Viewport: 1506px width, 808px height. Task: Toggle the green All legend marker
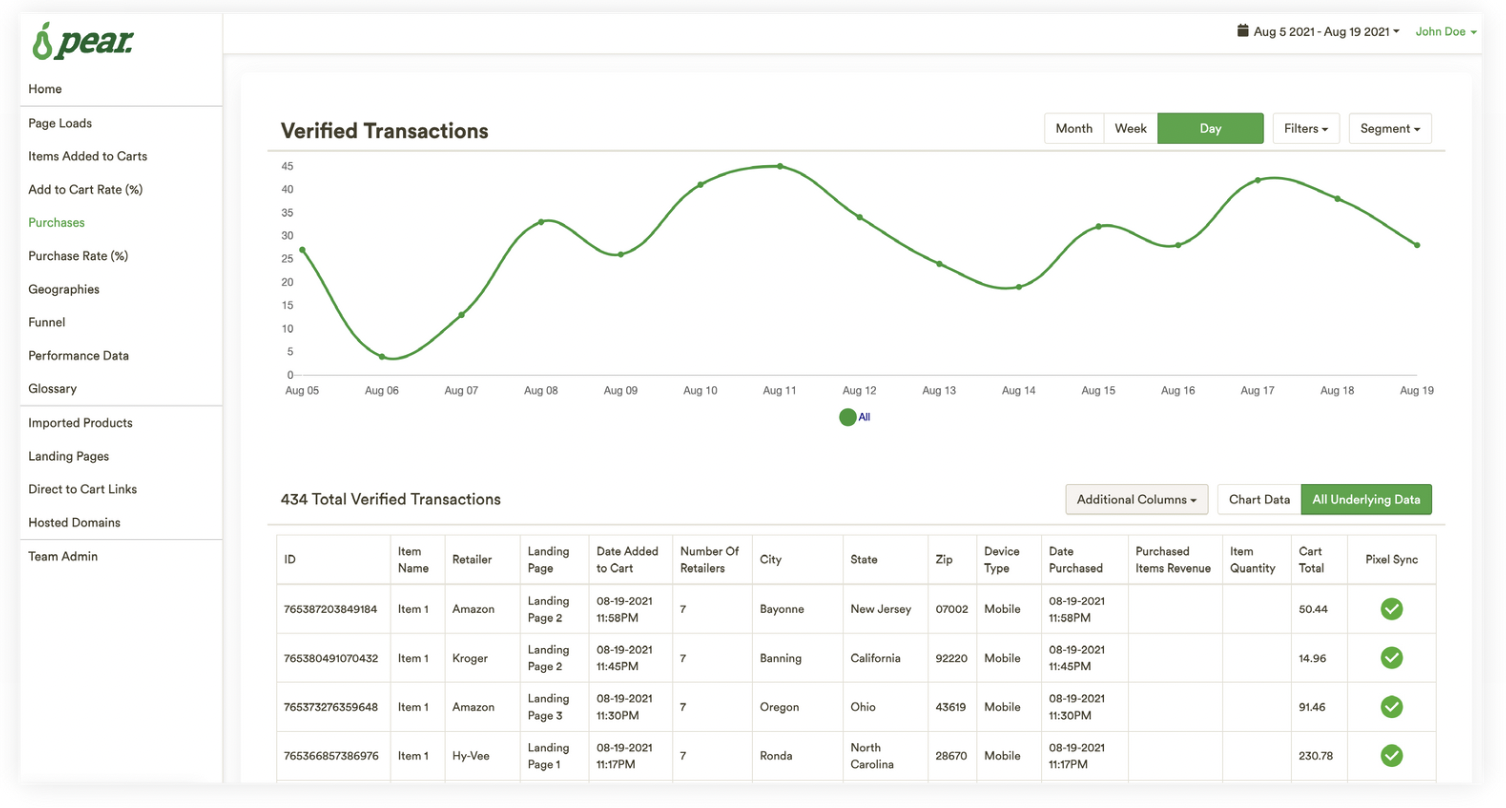tap(847, 418)
